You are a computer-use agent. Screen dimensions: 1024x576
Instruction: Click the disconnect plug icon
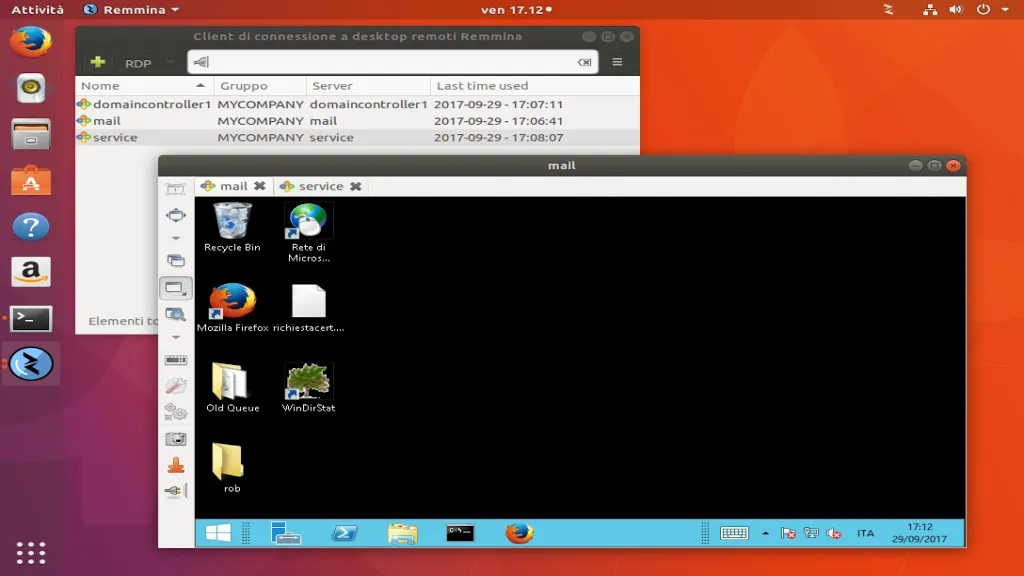[x=176, y=491]
